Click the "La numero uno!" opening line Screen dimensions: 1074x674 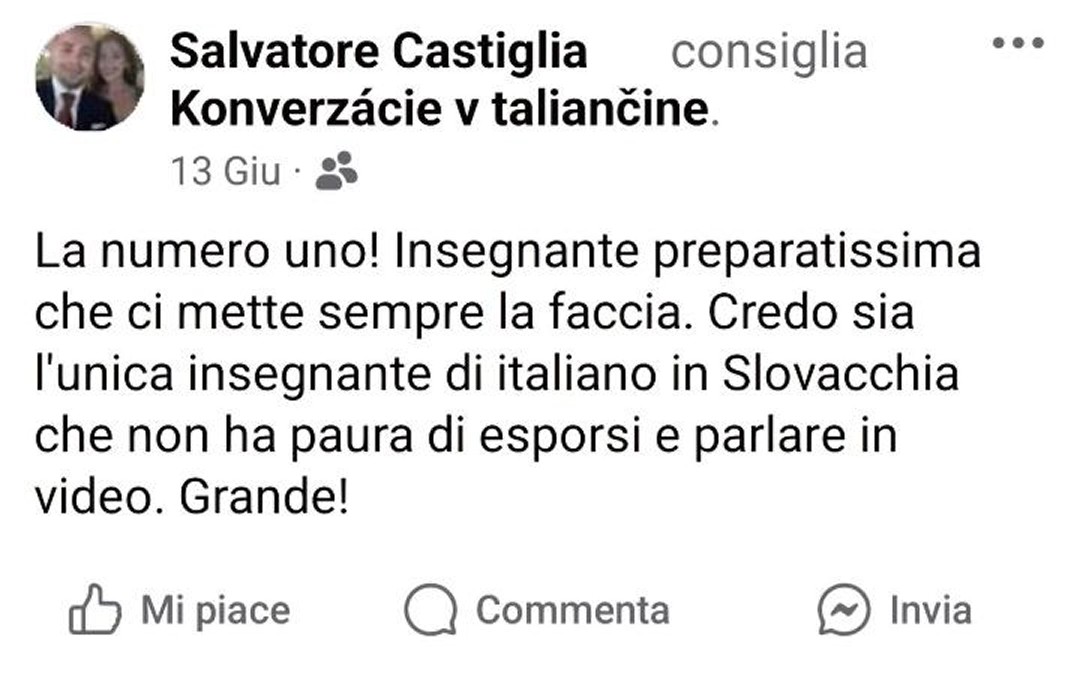(208, 251)
